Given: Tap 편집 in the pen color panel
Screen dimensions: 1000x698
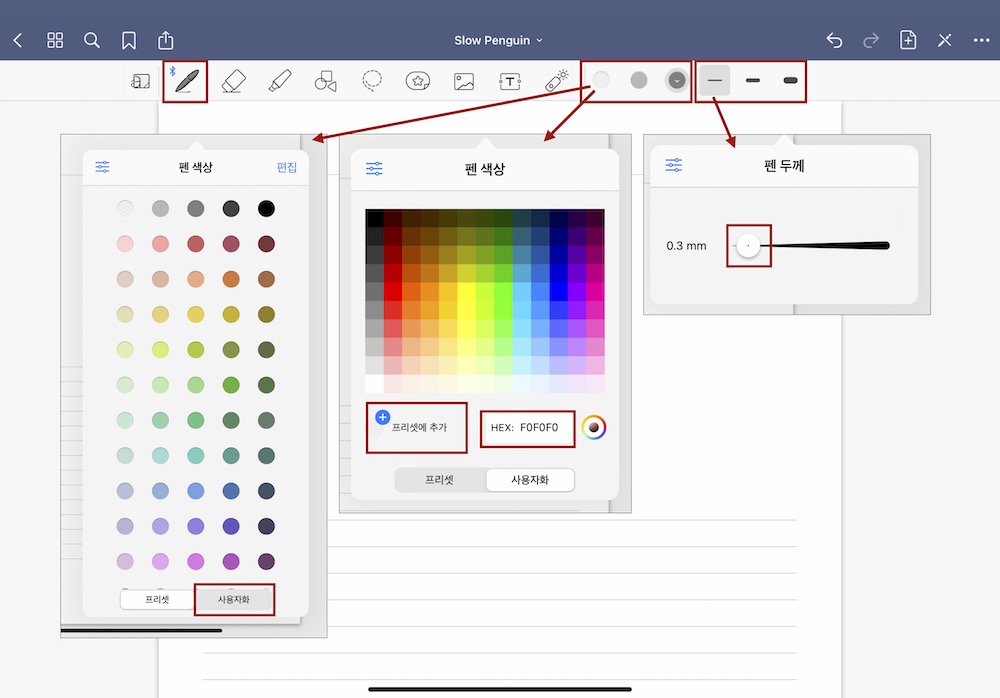Looking at the screenshot, I should tap(286, 167).
